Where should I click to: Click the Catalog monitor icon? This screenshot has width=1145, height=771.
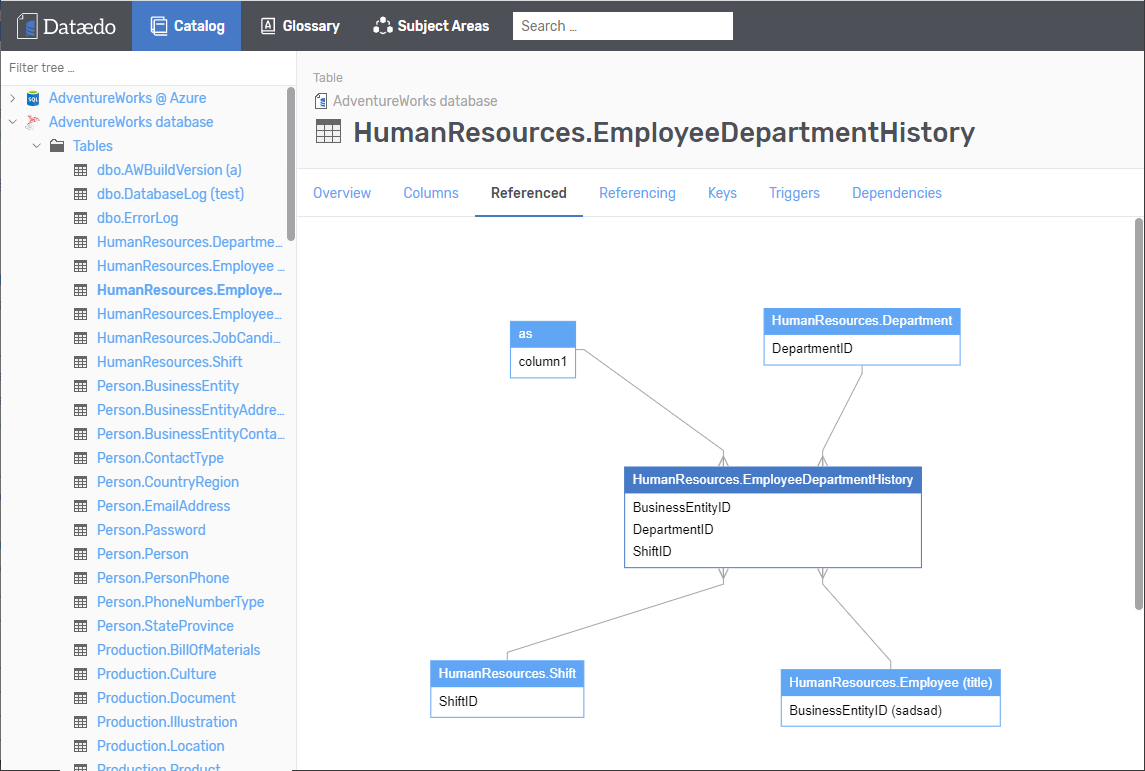pos(157,26)
